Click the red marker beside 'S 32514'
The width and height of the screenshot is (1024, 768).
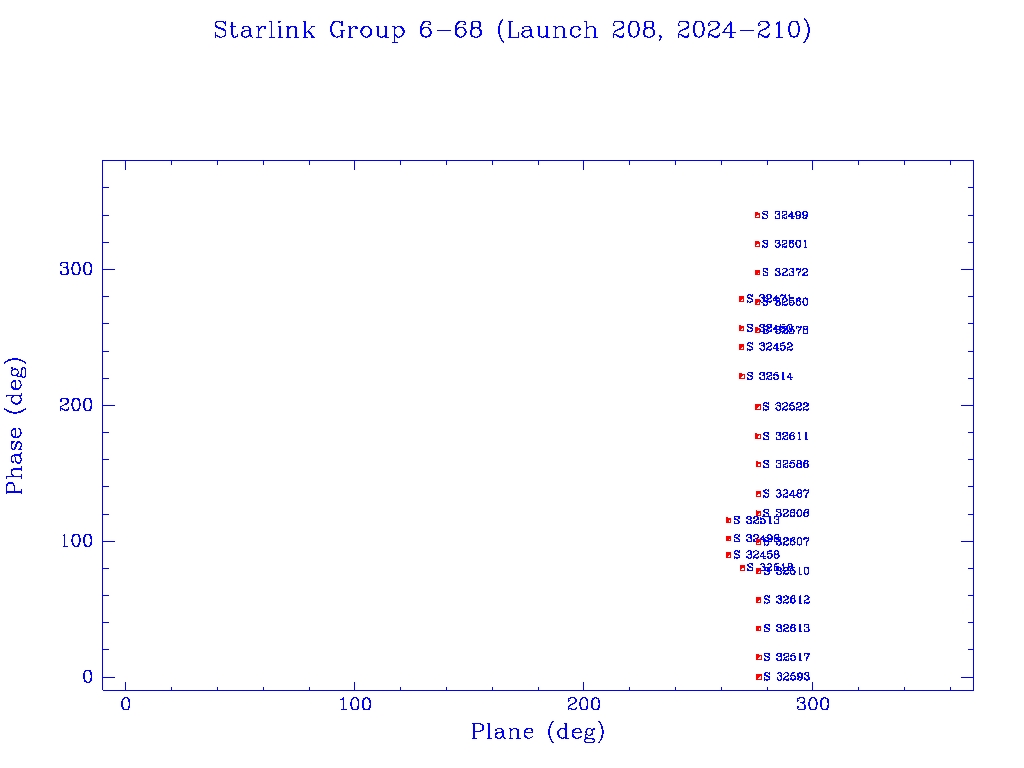point(742,376)
